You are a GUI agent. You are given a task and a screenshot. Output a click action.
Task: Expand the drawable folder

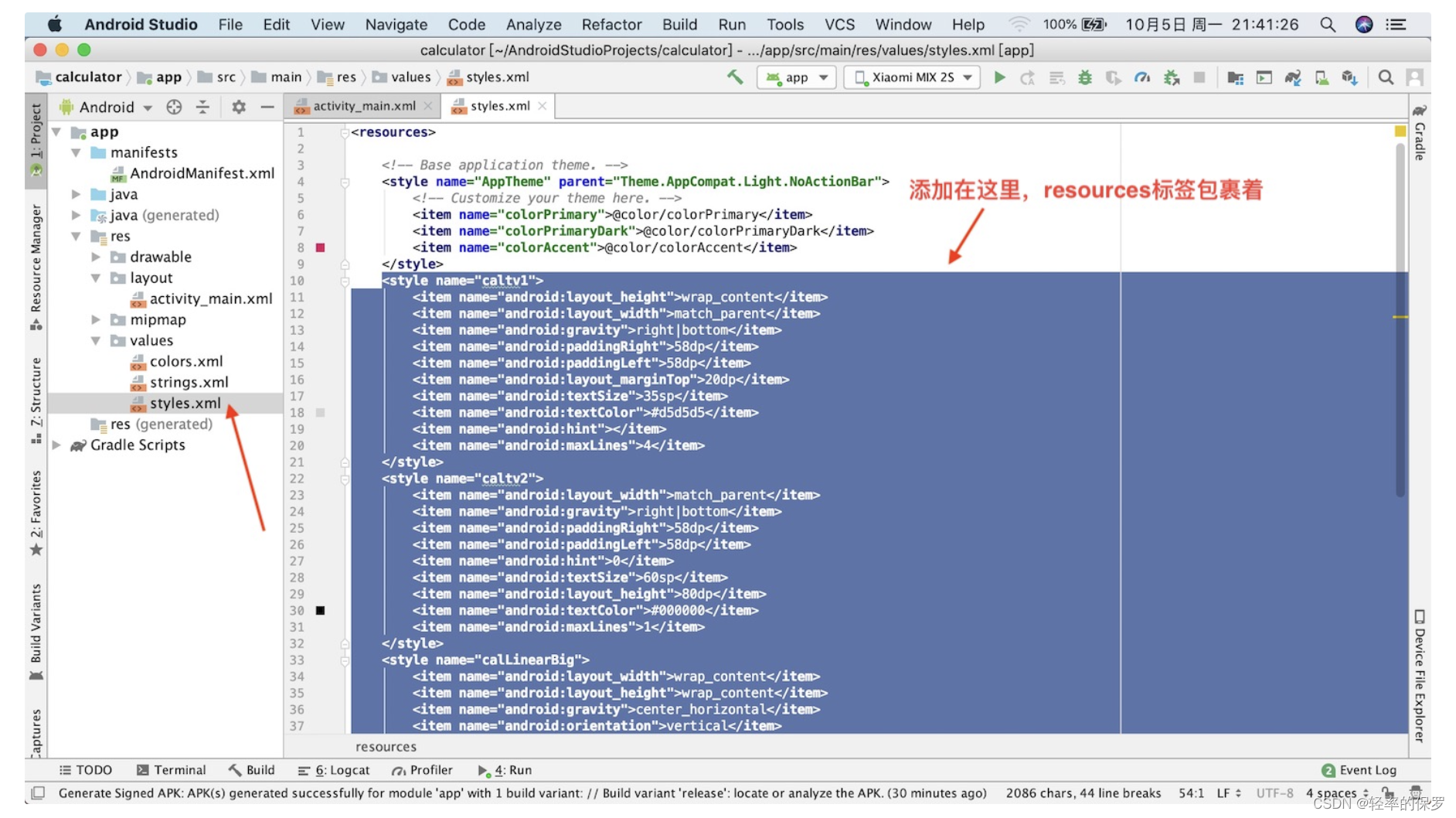(96, 257)
